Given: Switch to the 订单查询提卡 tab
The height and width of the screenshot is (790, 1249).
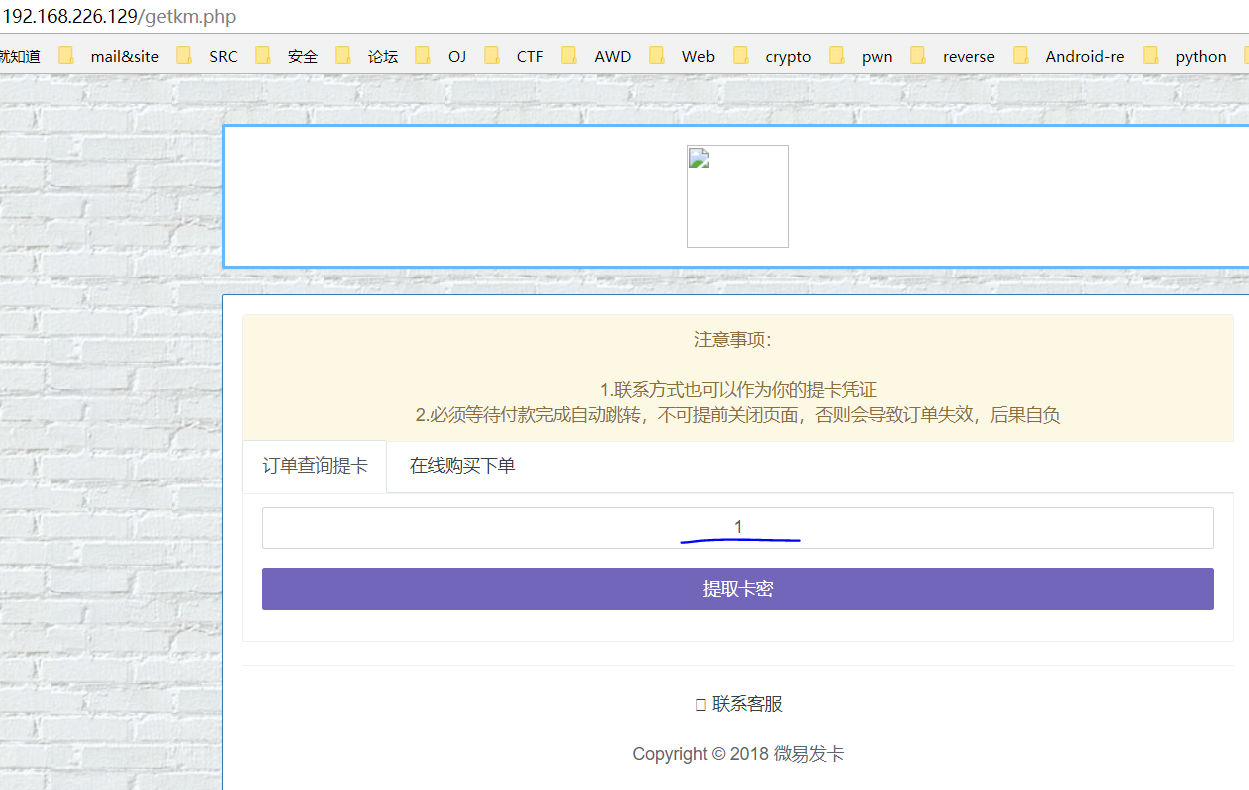Looking at the screenshot, I should coord(315,466).
